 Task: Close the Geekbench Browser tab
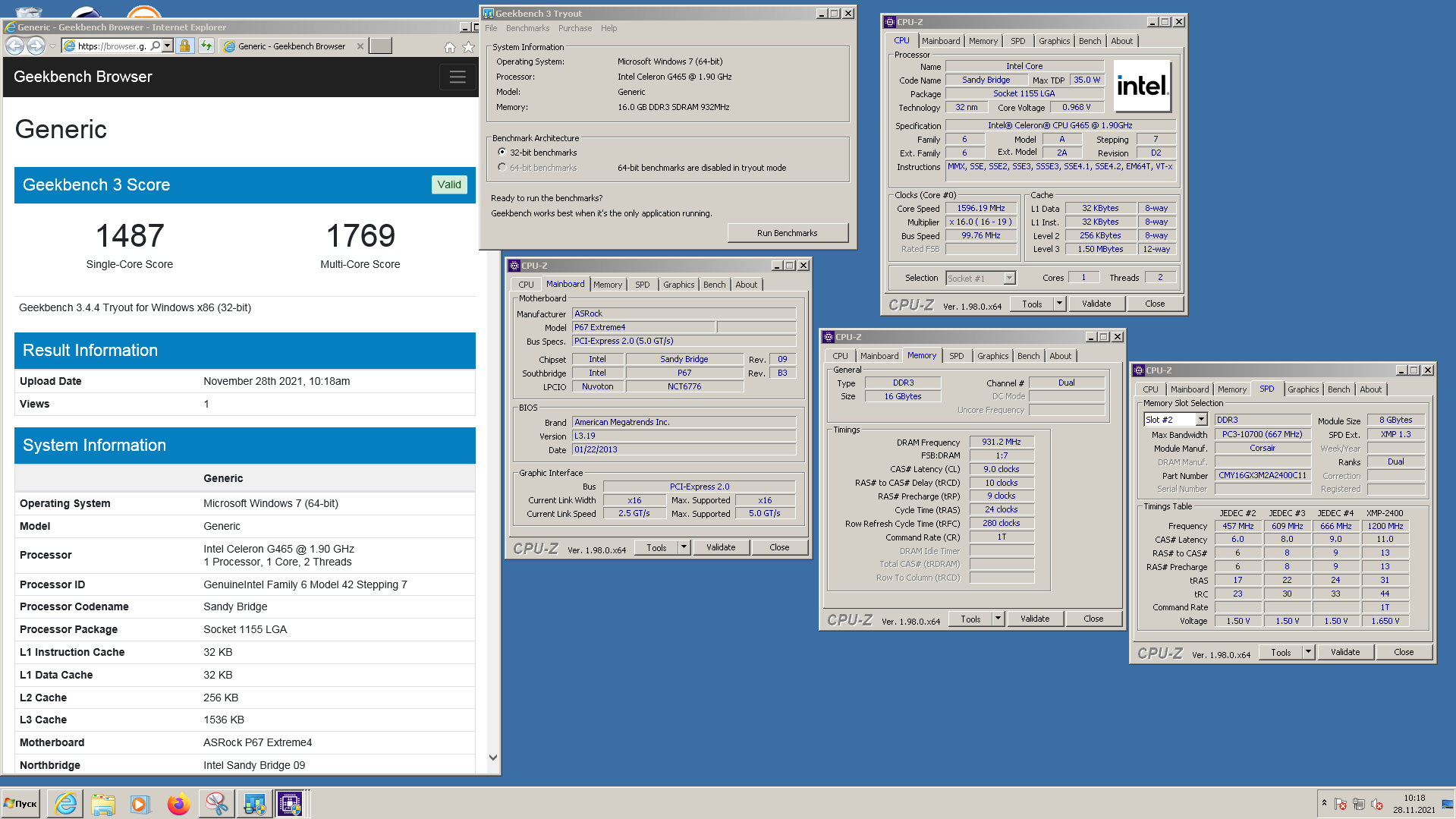pos(360,46)
